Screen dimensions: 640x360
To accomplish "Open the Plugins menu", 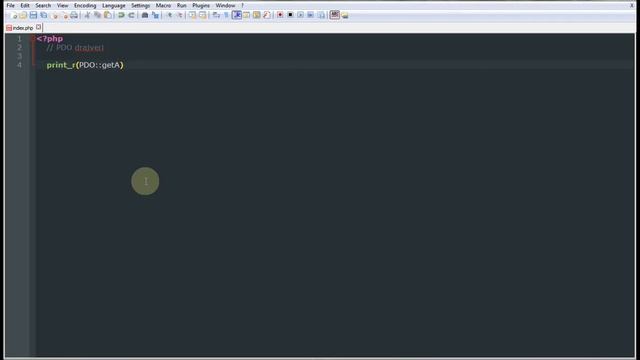I will point(201,5).
